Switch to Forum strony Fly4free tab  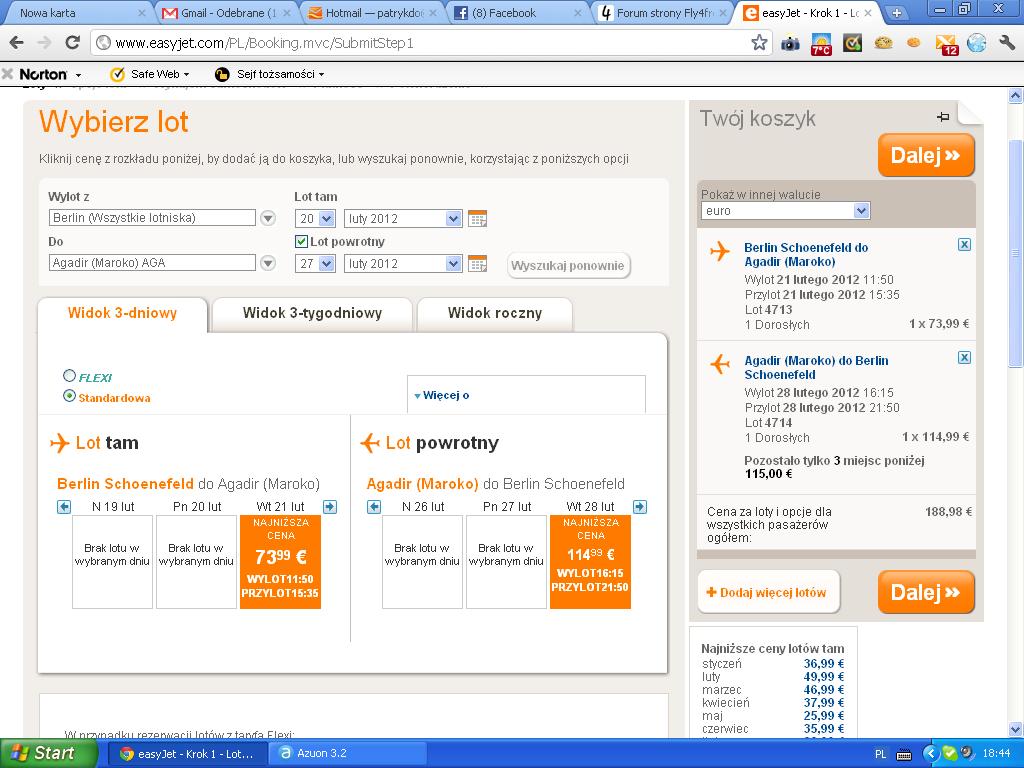[663, 13]
